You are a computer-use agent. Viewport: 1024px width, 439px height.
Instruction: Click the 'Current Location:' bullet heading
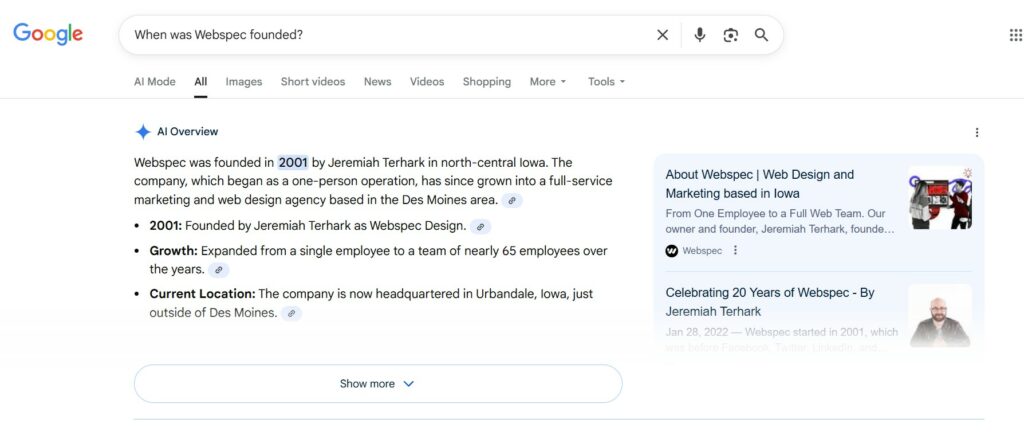(x=202, y=294)
